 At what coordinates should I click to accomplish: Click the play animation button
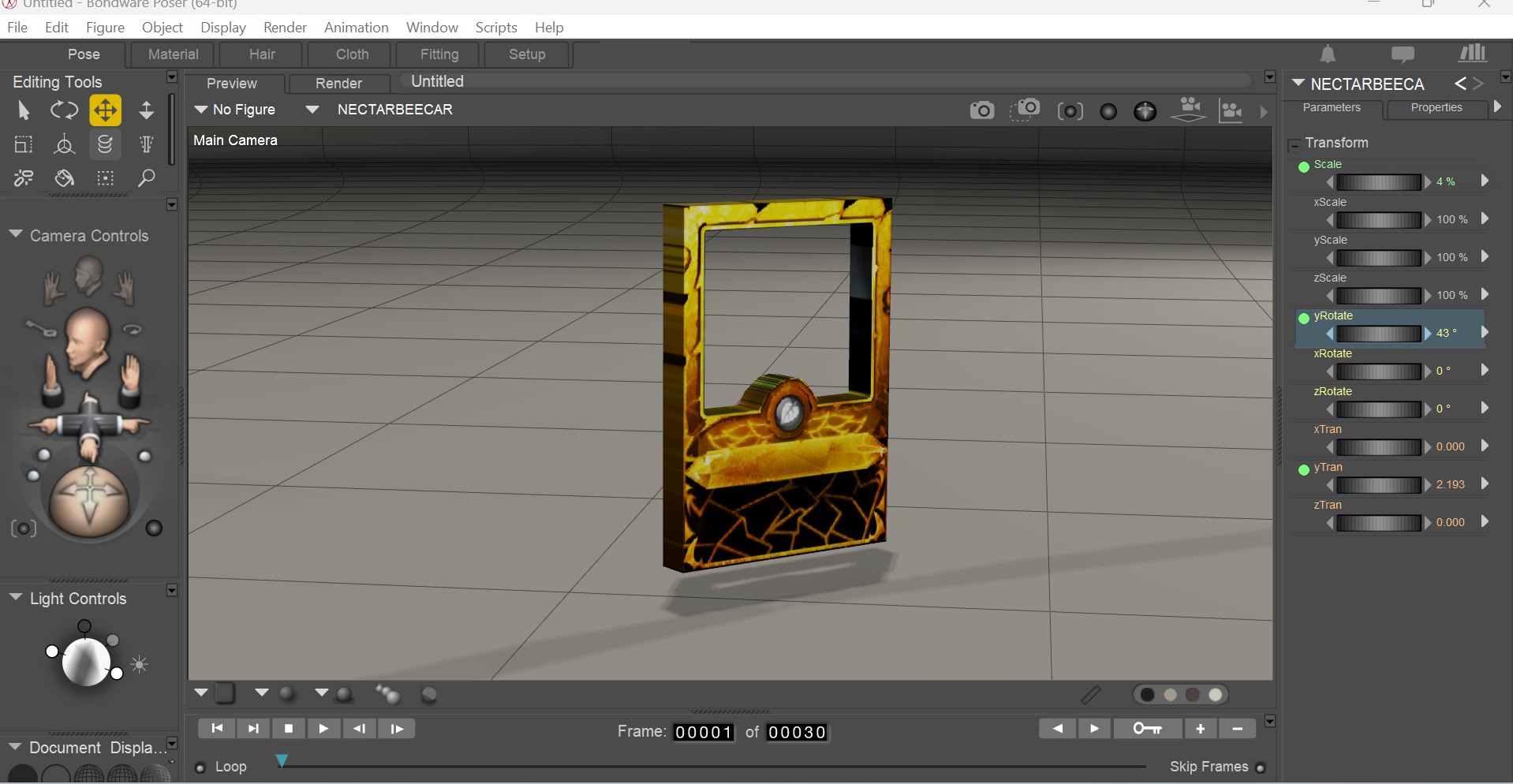pos(323,729)
